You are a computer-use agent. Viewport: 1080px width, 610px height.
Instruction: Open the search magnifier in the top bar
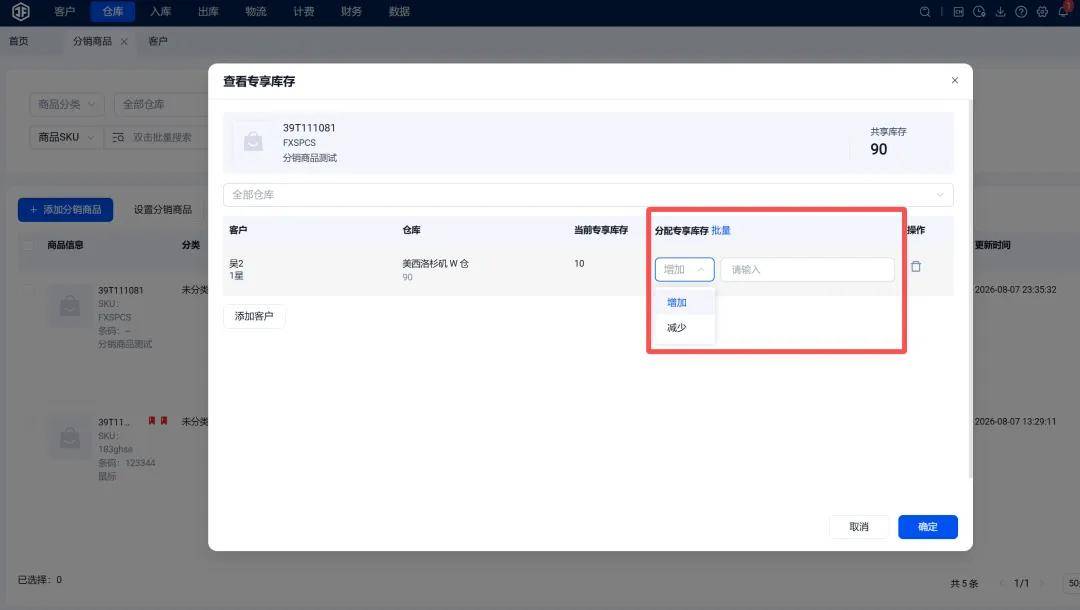click(925, 12)
